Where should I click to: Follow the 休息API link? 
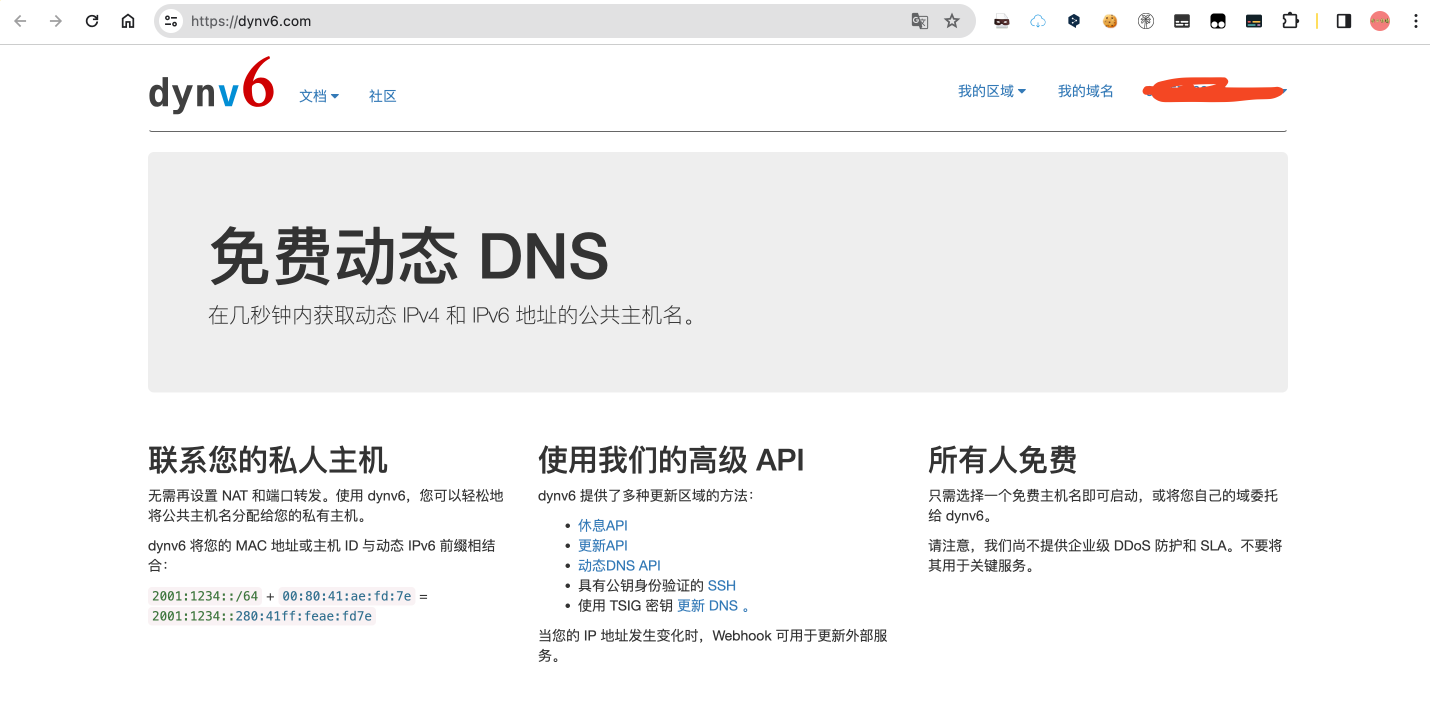coord(603,525)
